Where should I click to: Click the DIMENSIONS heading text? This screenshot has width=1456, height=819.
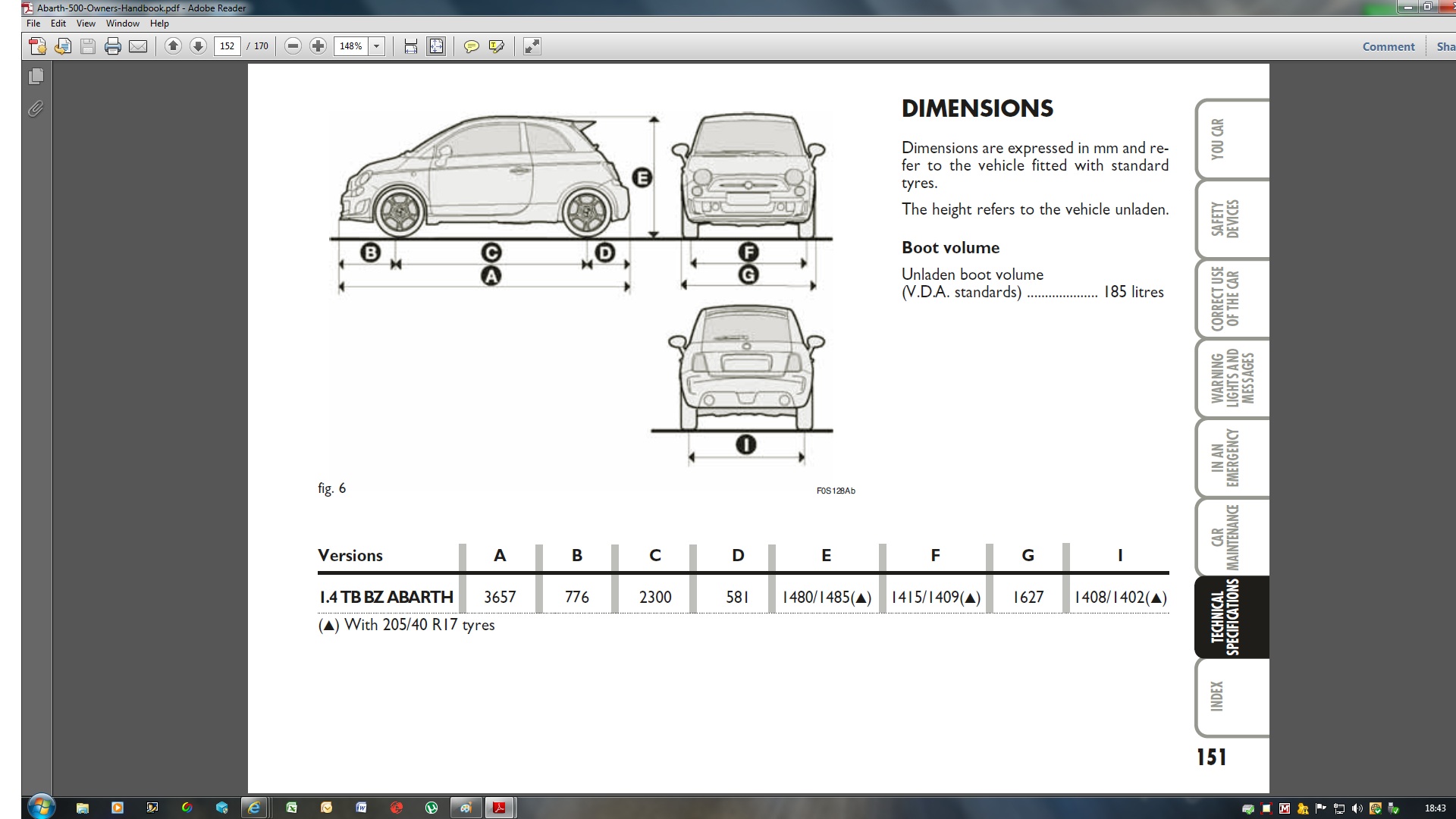[977, 108]
